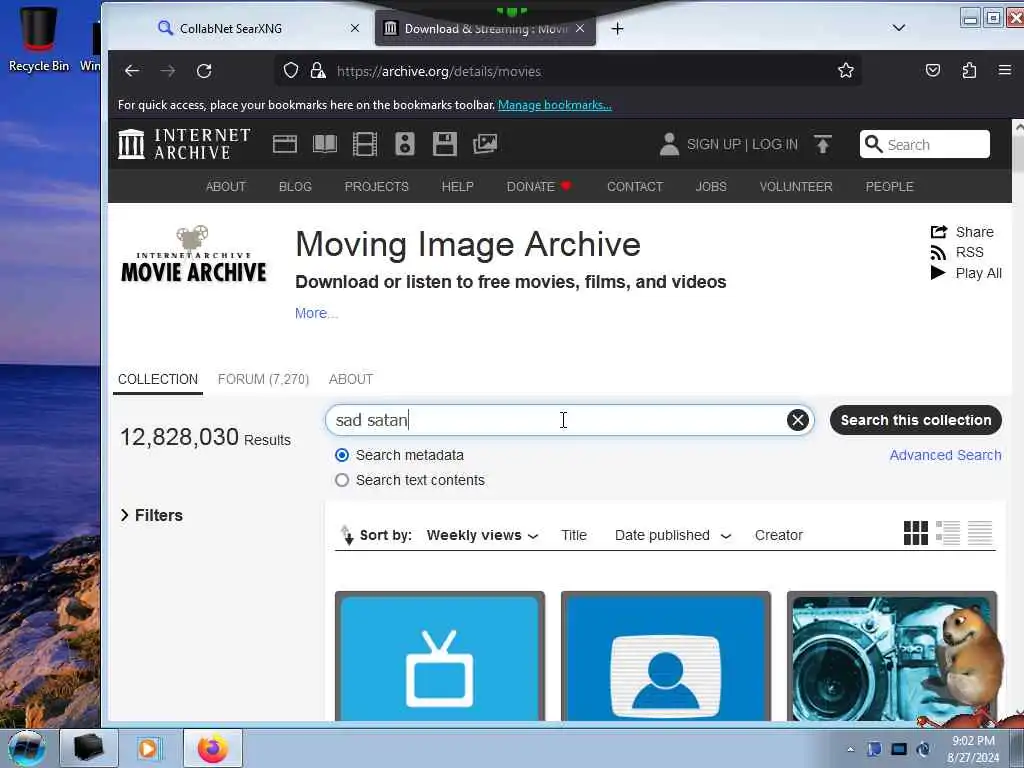Reload the page

point(204,71)
